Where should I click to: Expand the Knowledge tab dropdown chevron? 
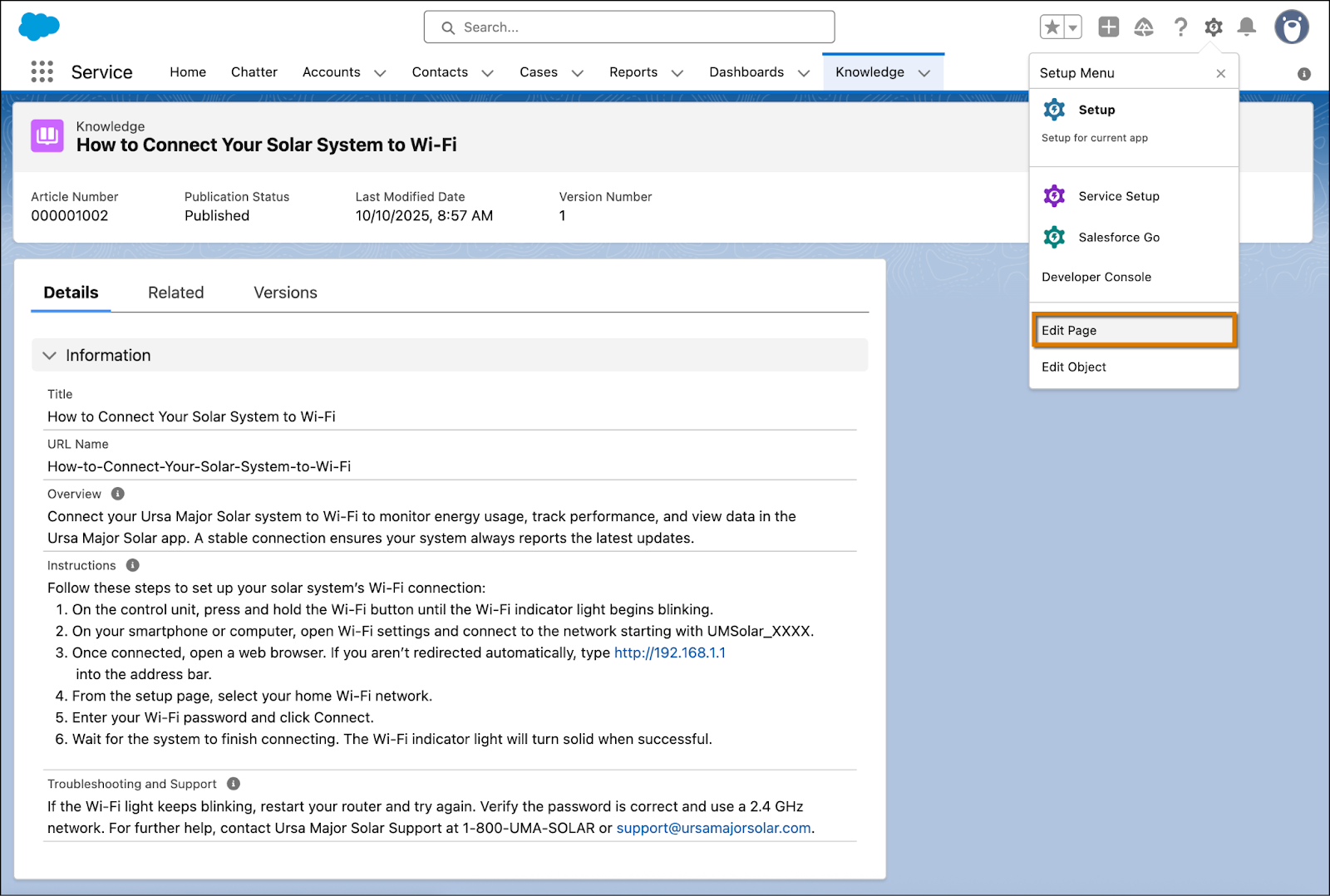[x=924, y=73]
